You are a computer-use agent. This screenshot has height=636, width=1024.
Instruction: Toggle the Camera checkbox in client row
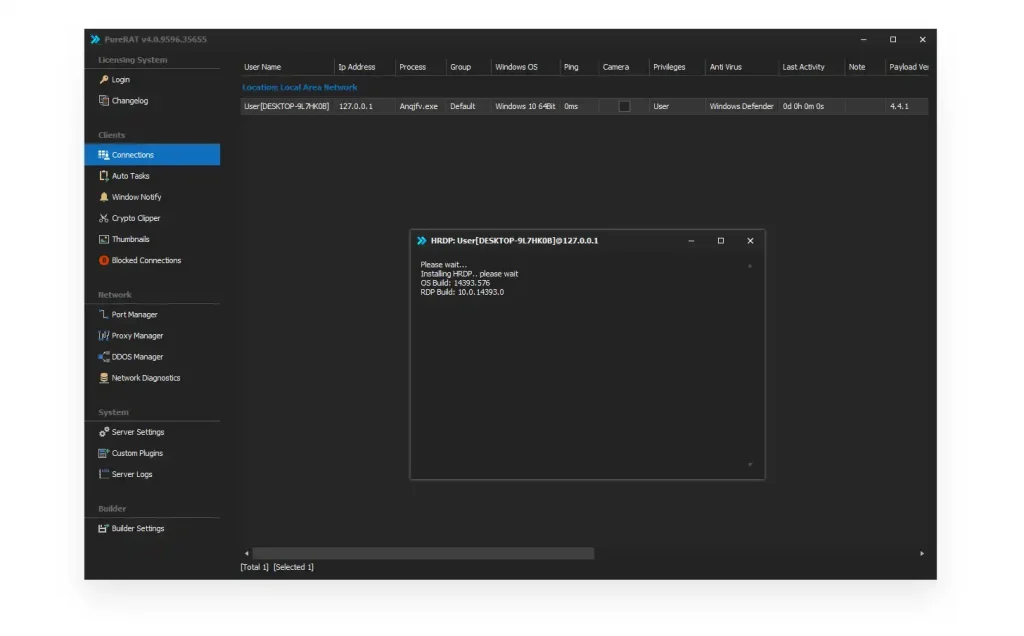624,106
